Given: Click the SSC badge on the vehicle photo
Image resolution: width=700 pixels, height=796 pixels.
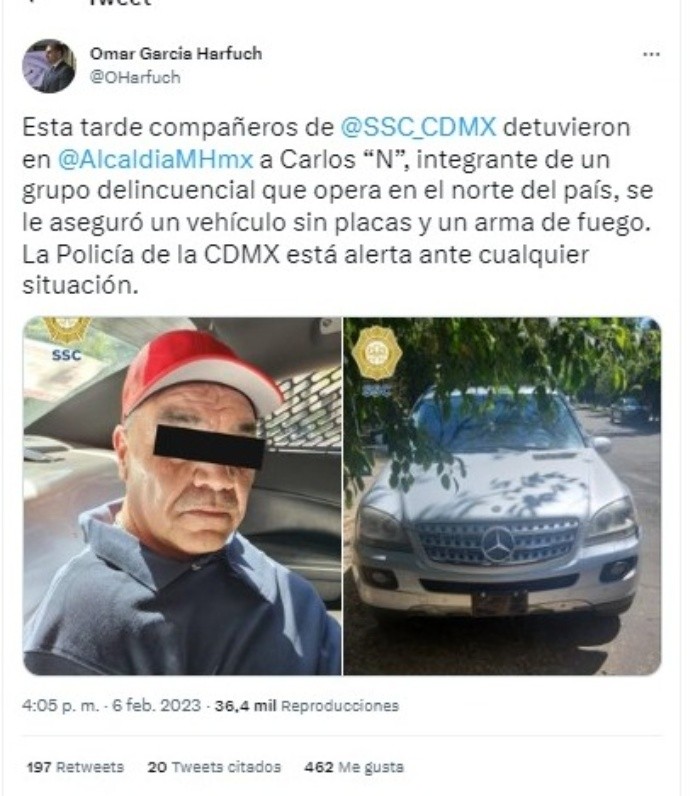Looking at the screenshot, I should [377, 362].
